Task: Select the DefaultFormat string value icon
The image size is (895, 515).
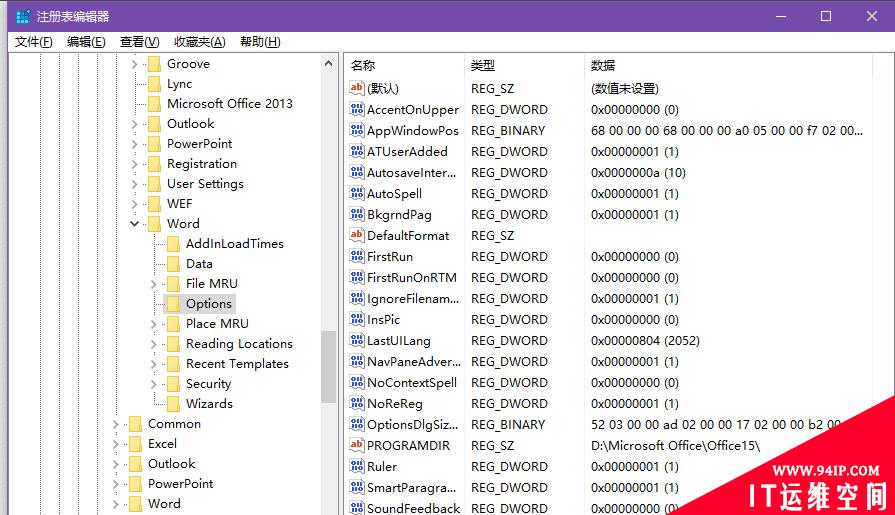Action: tap(357, 235)
